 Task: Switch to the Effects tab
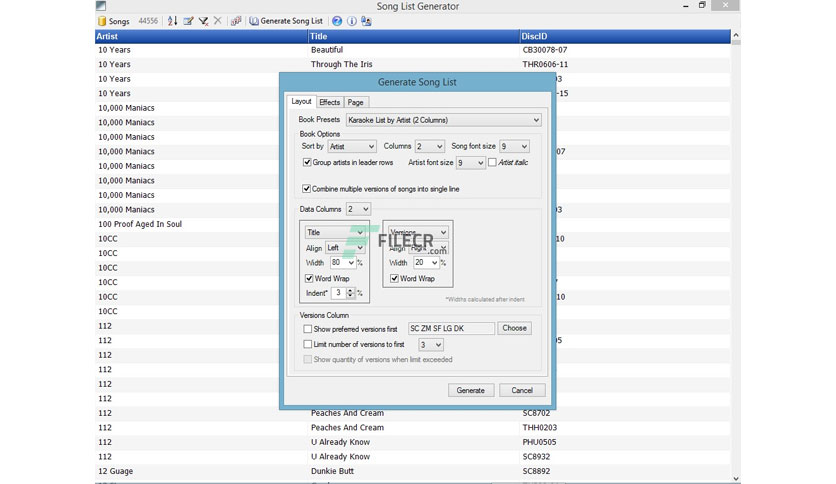point(329,102)
